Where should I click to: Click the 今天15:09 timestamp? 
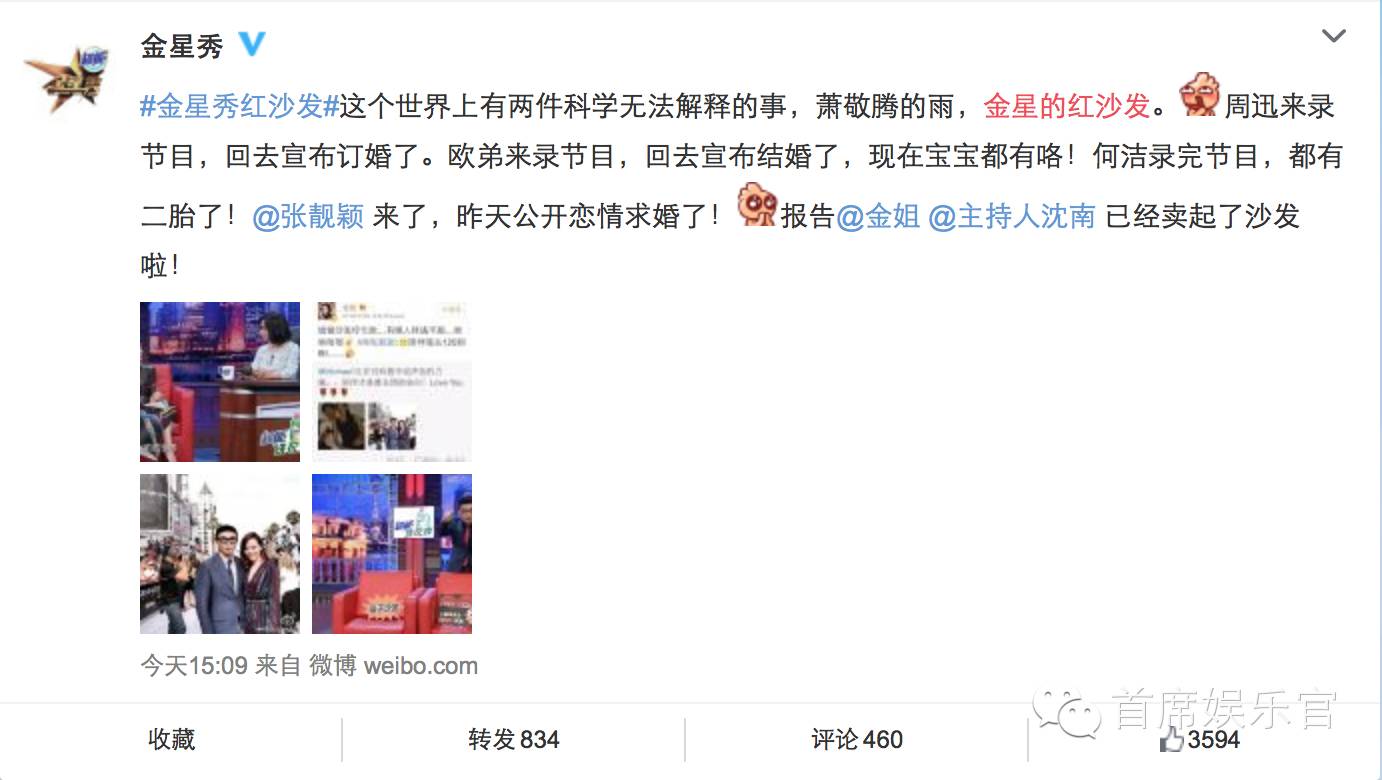194,666
